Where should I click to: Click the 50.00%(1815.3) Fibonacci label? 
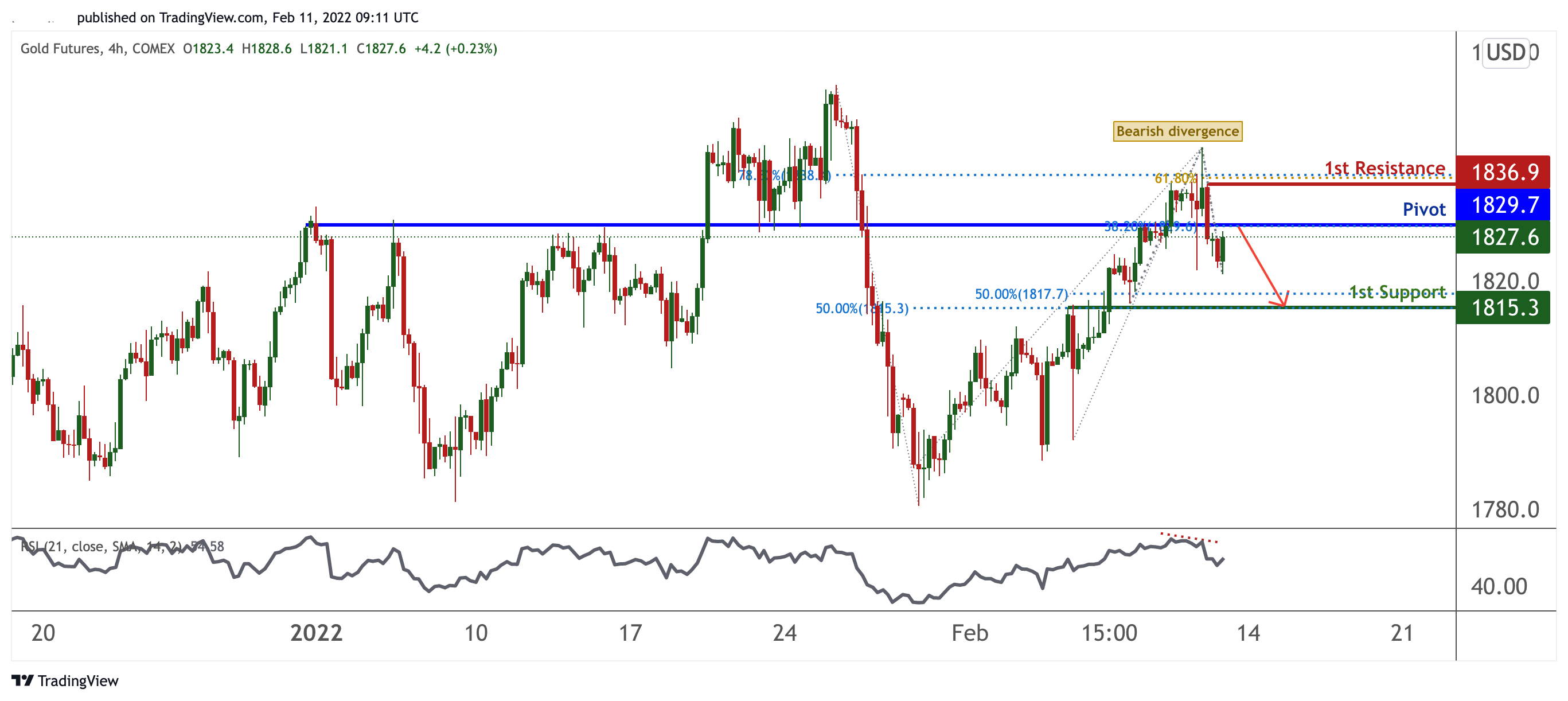click(x=861, y=309)
